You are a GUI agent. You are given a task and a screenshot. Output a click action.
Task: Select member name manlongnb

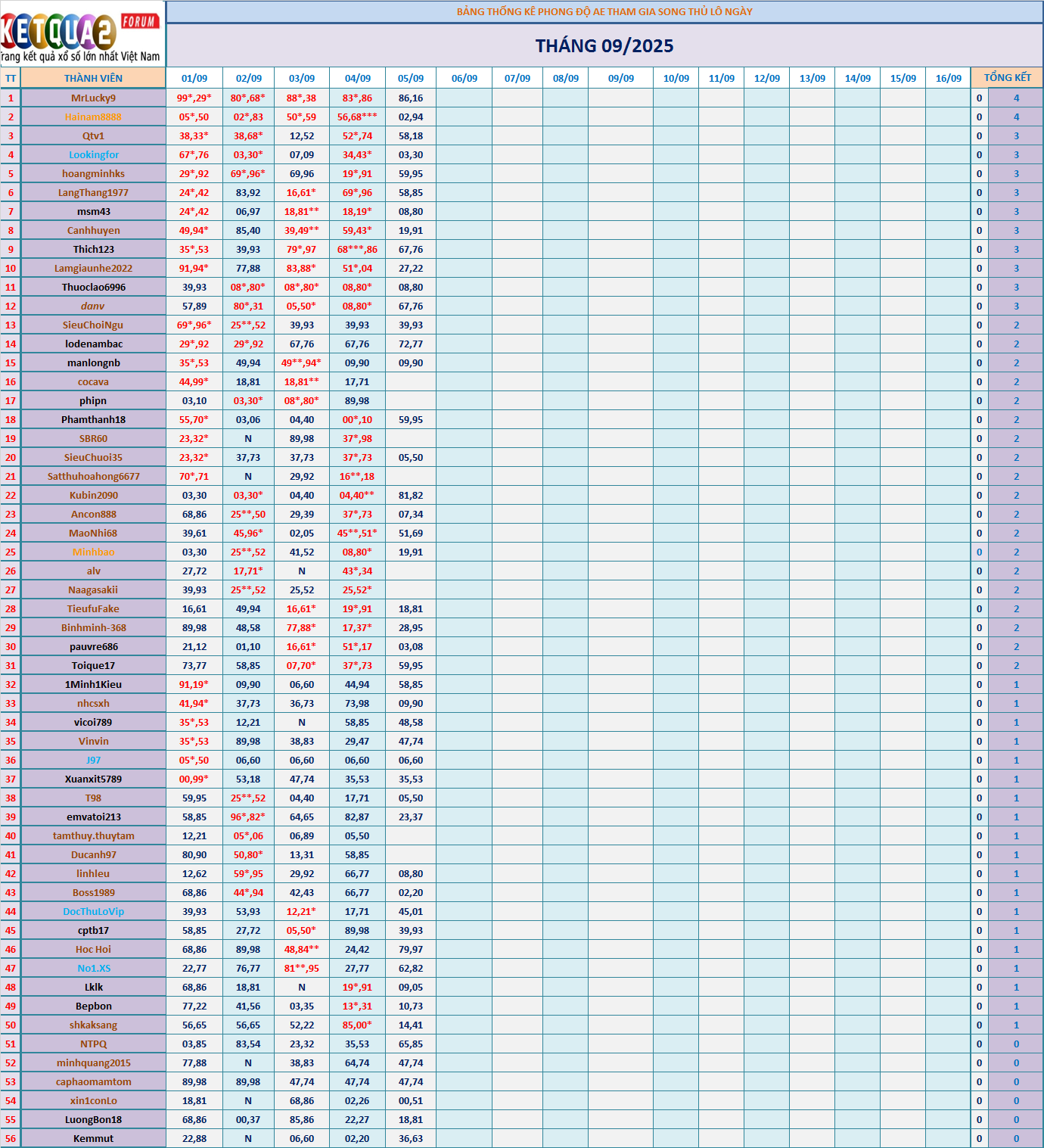click(93, 362)
